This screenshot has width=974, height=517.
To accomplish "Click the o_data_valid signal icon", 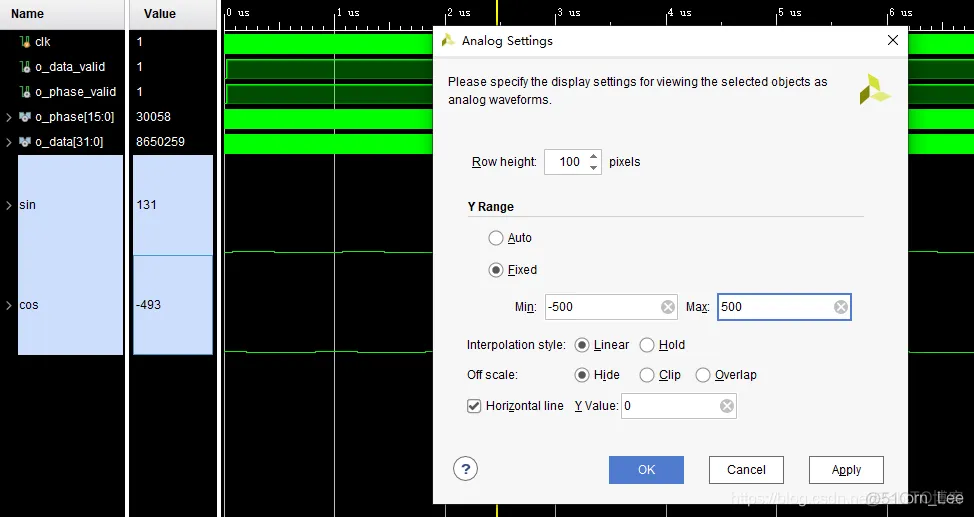I will click(x=25, y=66).
